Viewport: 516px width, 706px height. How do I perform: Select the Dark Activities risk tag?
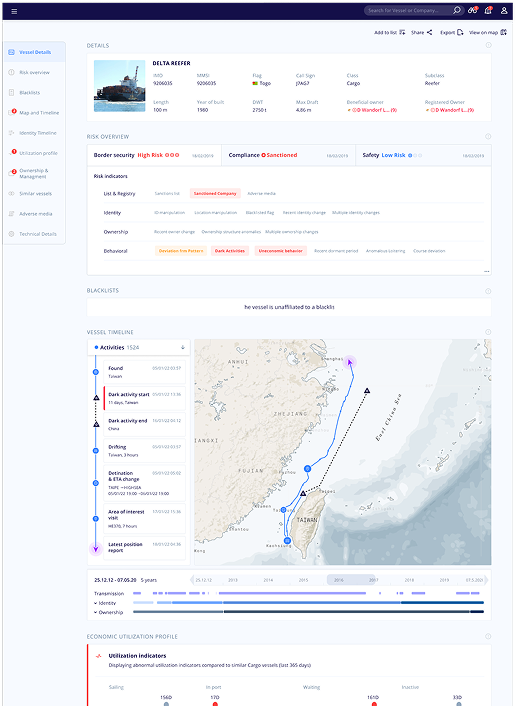coord(230,251)
